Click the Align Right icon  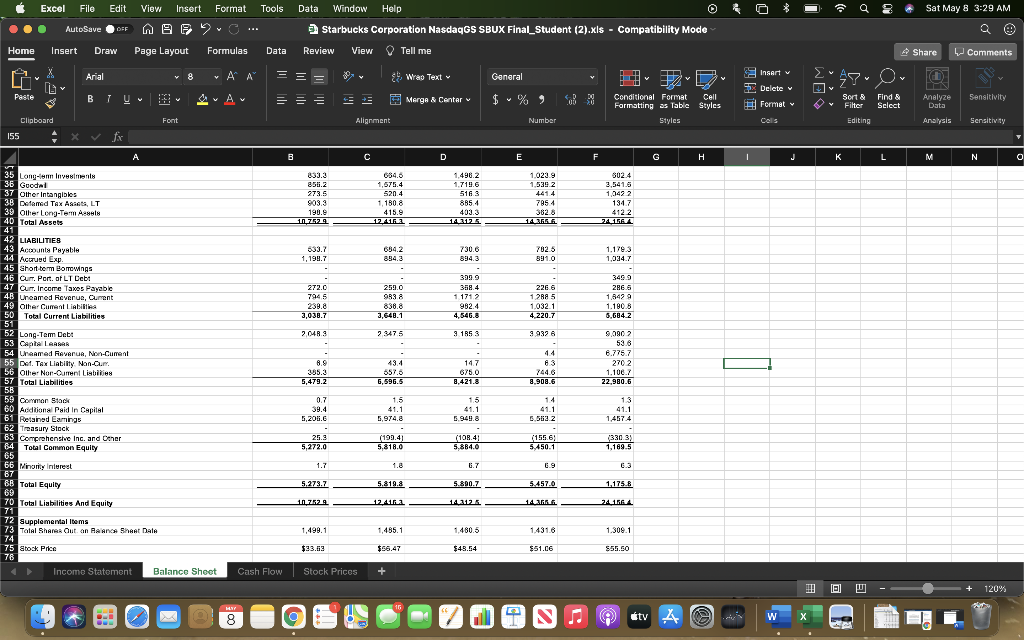coord(319,100)
